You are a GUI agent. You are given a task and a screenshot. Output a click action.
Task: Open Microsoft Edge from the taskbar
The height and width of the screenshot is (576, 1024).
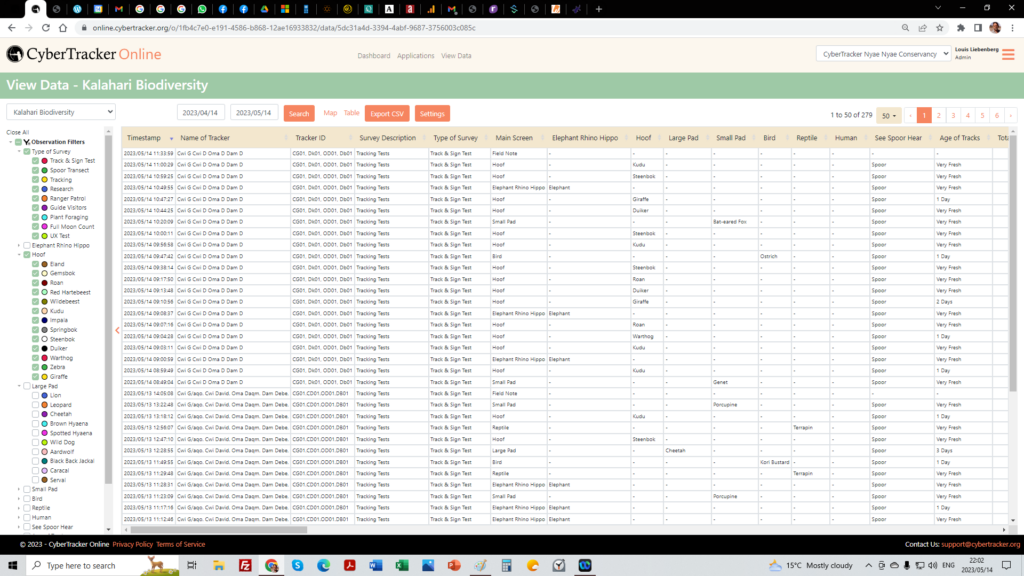click(323, 566)
